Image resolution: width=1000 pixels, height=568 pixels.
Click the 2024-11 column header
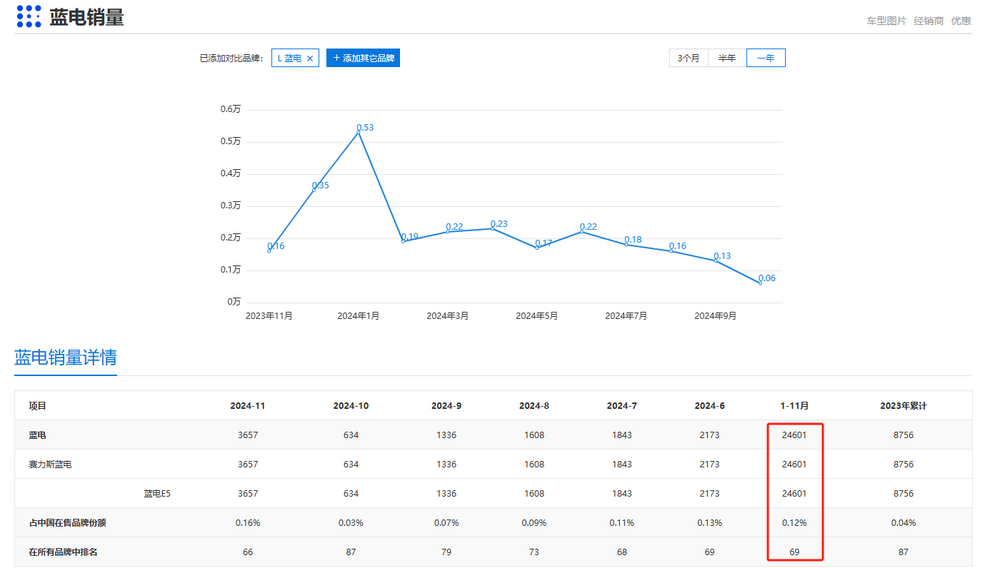247,405
